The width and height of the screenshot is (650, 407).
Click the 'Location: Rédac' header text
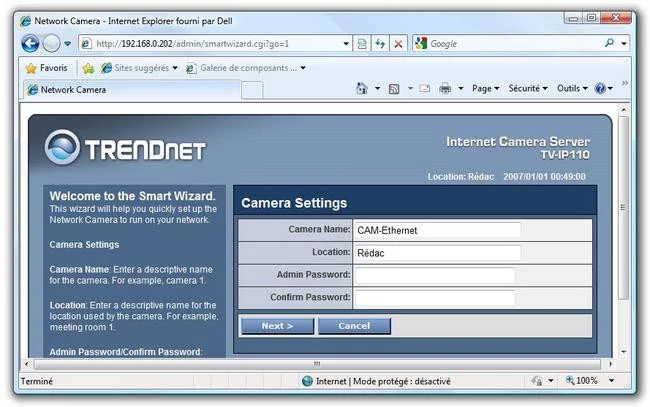click(461, 177)
